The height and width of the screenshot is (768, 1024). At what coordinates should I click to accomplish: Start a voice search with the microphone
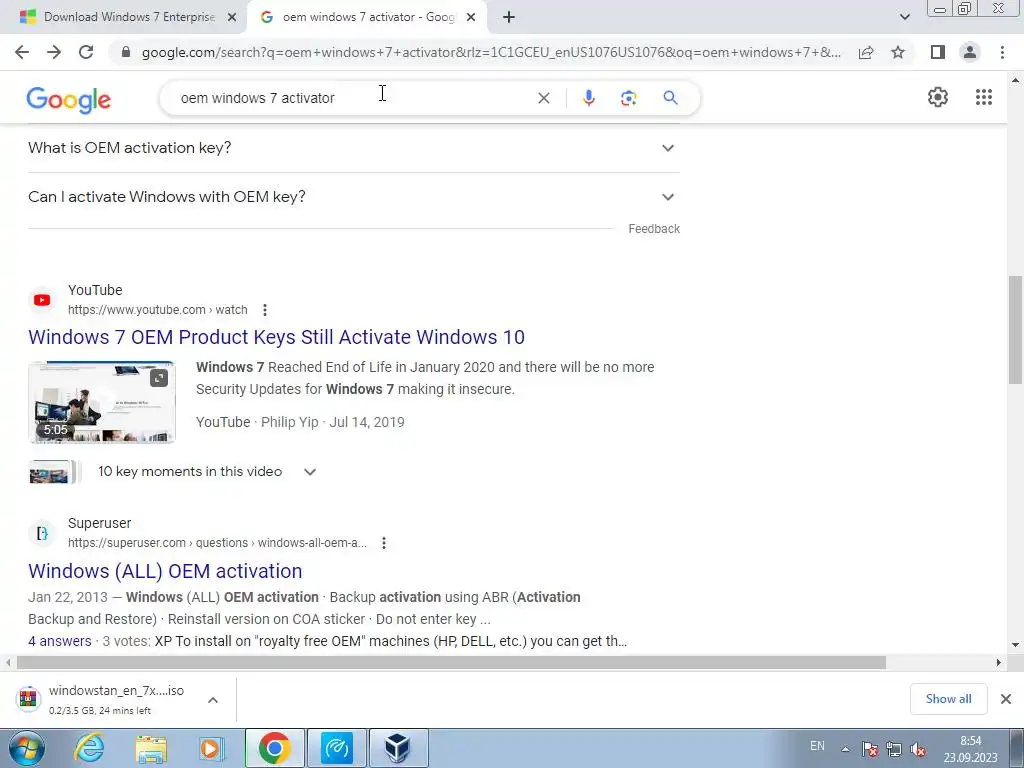coord(588,98)
